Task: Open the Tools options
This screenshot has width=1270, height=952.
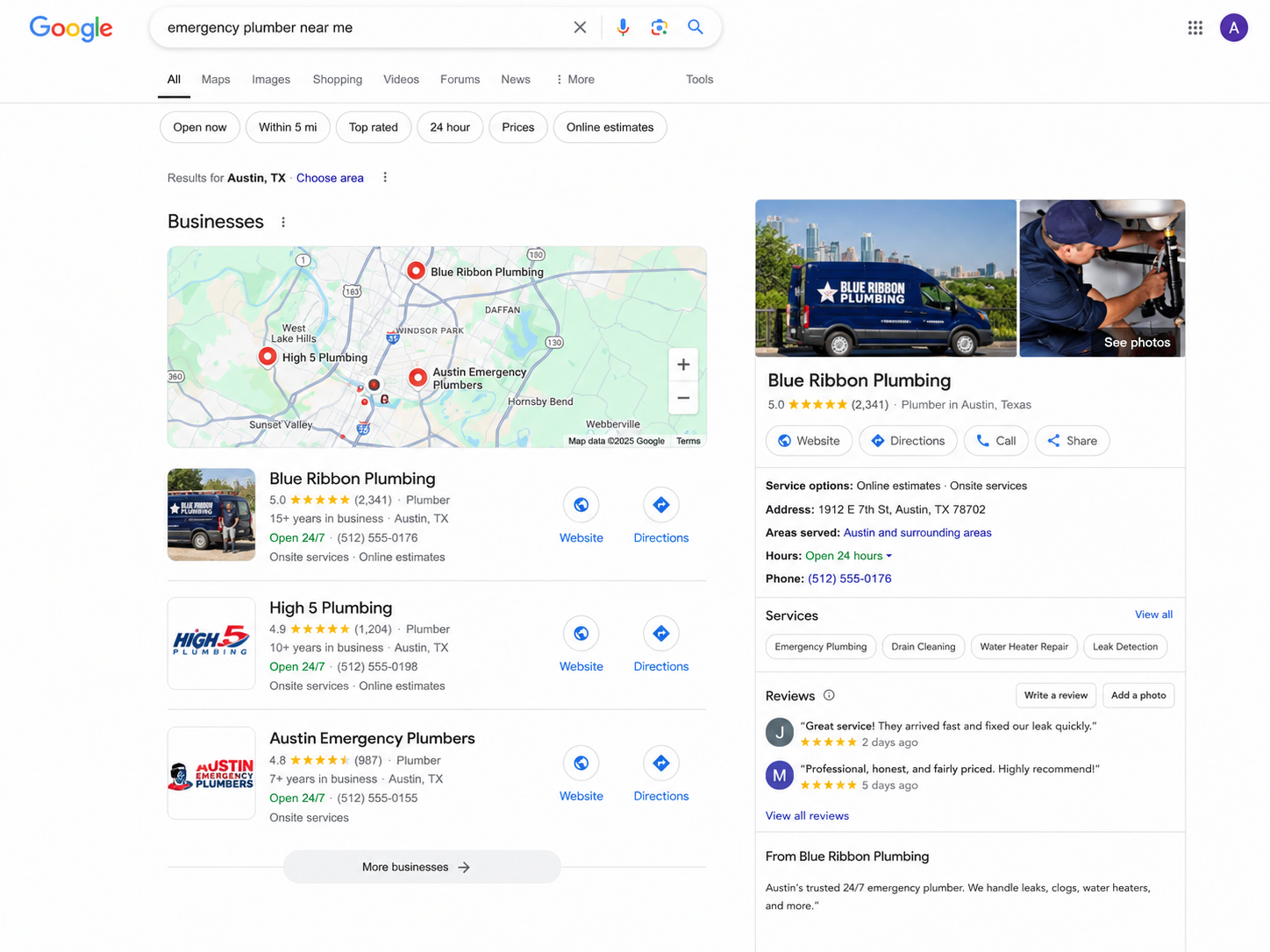Action: pyautogui.click(x=699, y=79)
